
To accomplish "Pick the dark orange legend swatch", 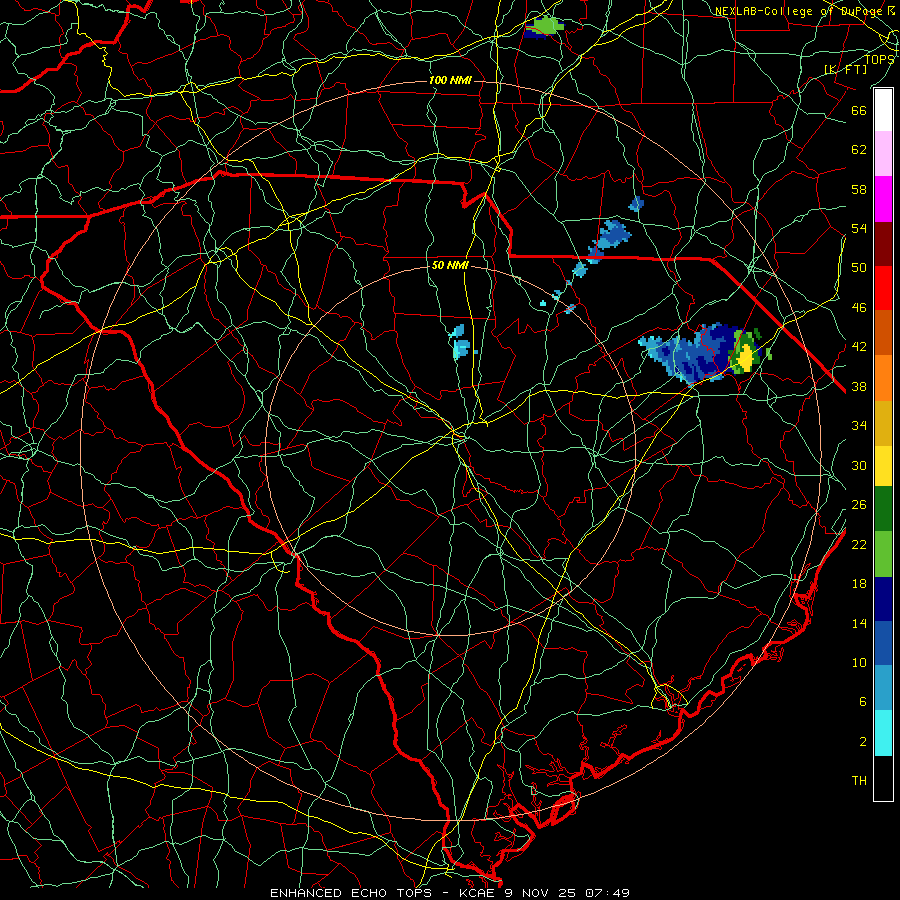I will click(x=883, y=332).
